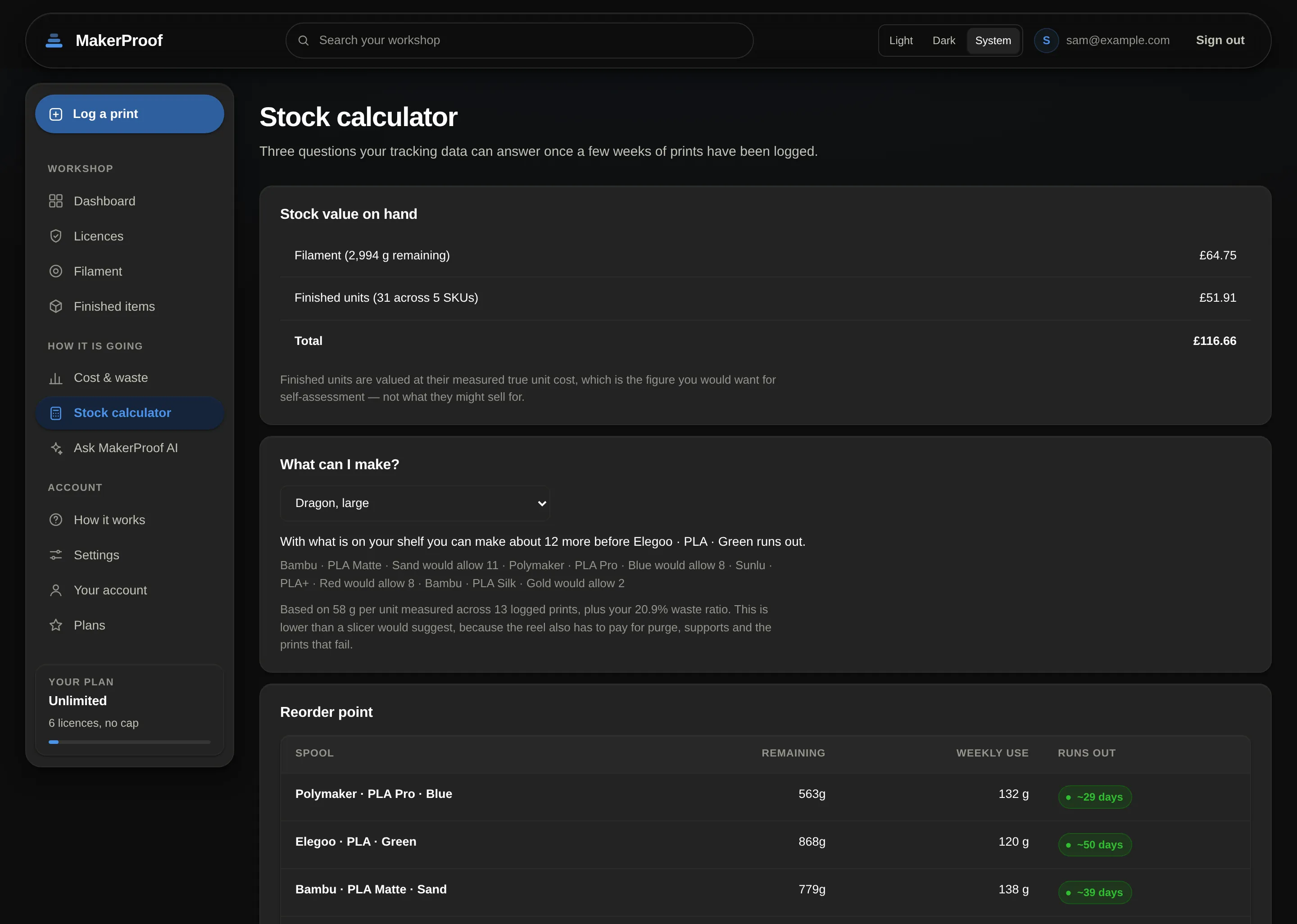Open the Filament section
Image resolution: width=1297 pixels, height=924 pixels.
[x=130, y=272]
